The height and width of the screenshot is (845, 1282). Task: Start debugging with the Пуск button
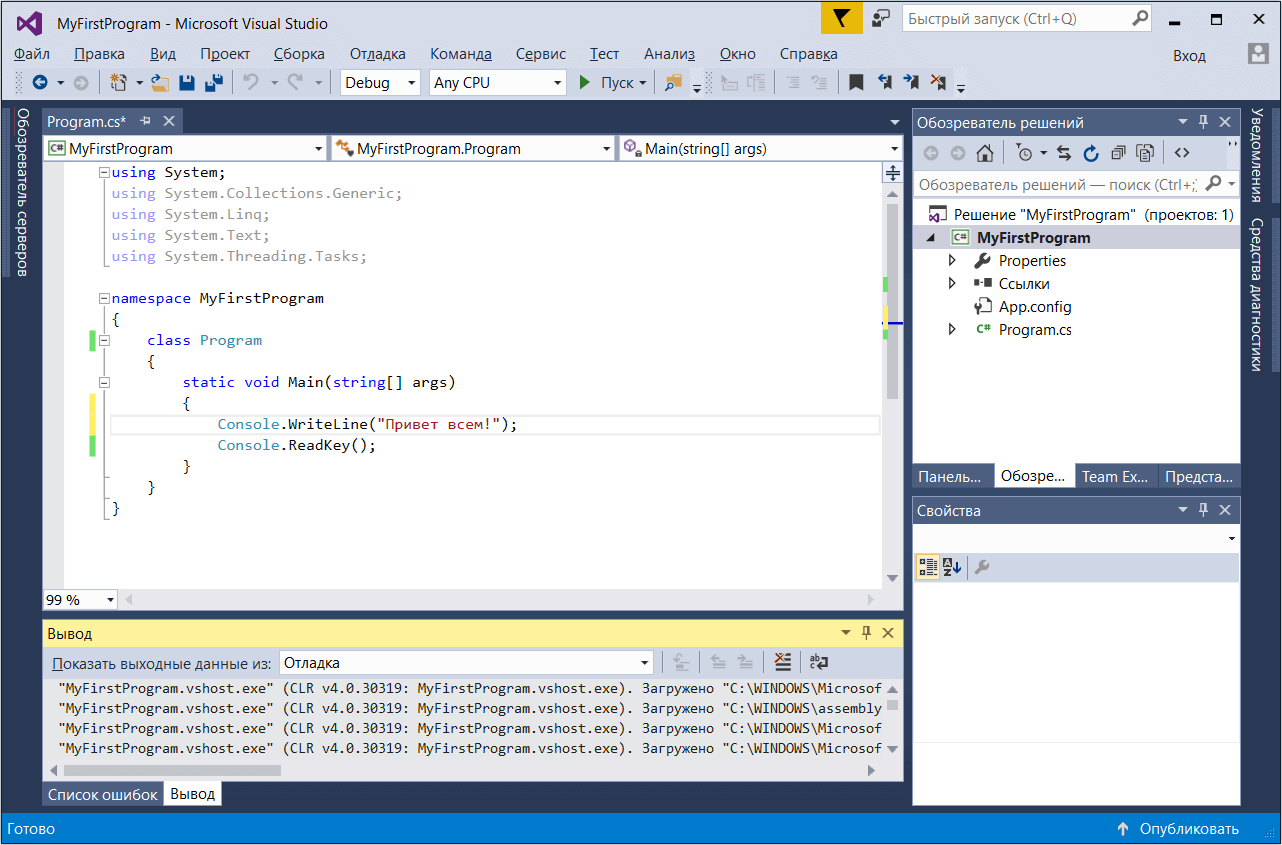(614, 83)
